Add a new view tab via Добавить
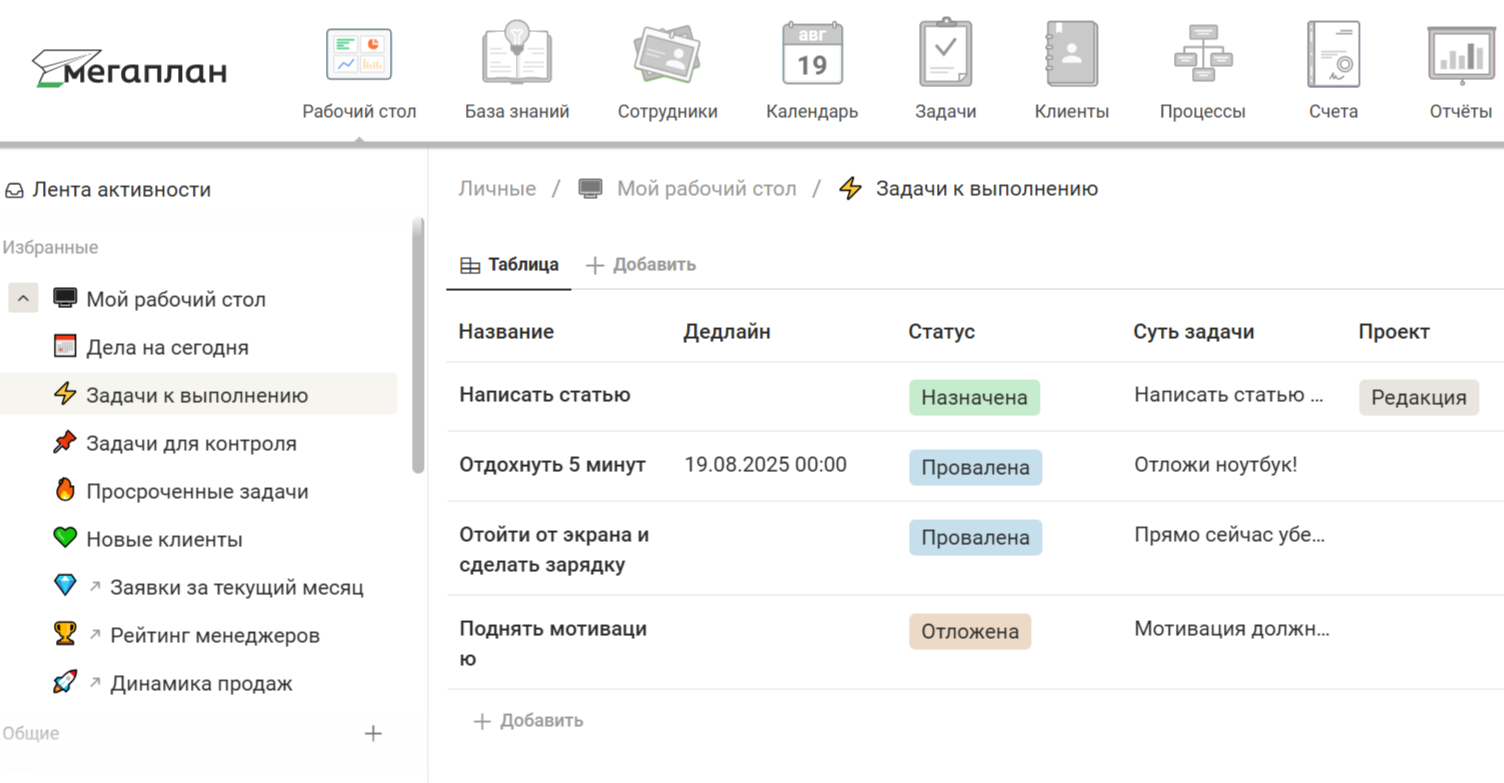Image resolution: width=1504 pixels, height=783 pixels. pyautogui.click(x=641, y=265)
